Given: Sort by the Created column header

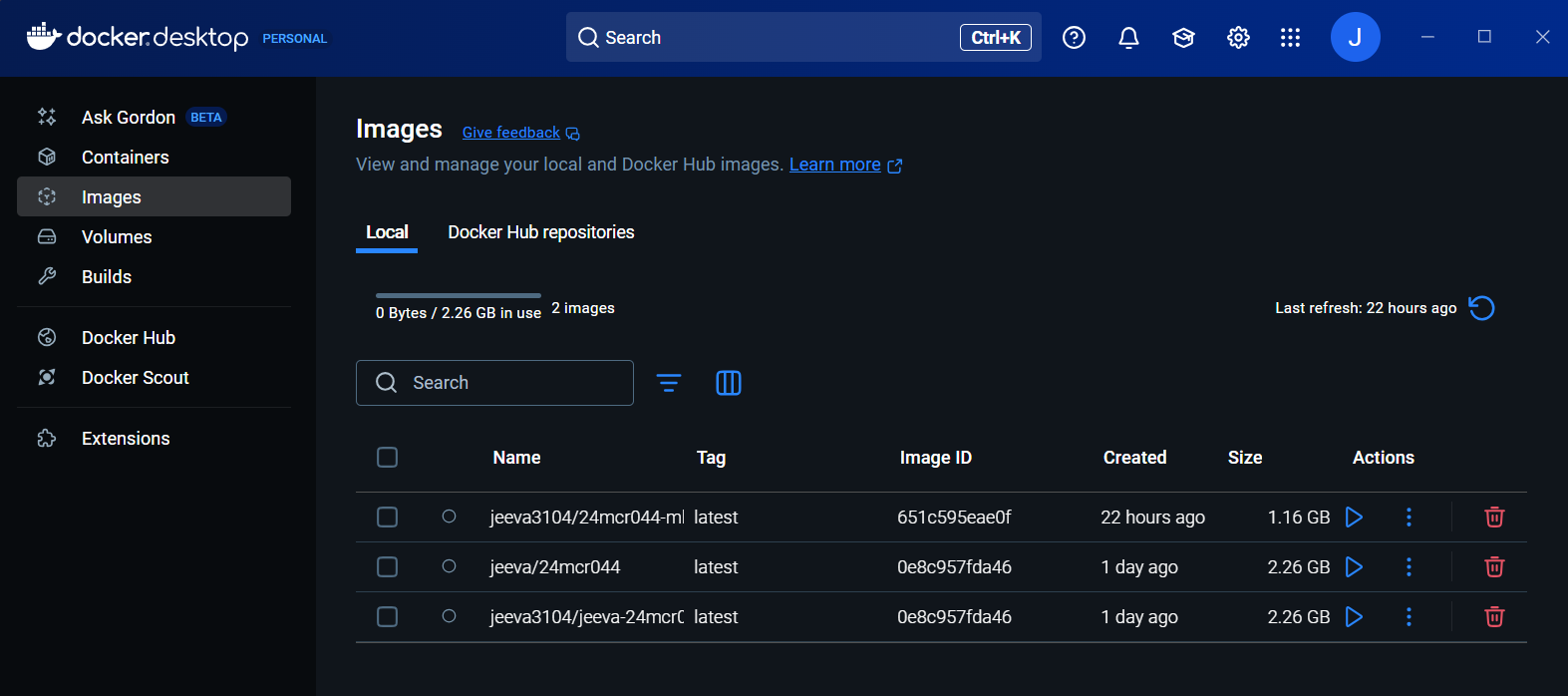Looking at the screenshot, I should pyautogui.click(x=1134, y=458).
